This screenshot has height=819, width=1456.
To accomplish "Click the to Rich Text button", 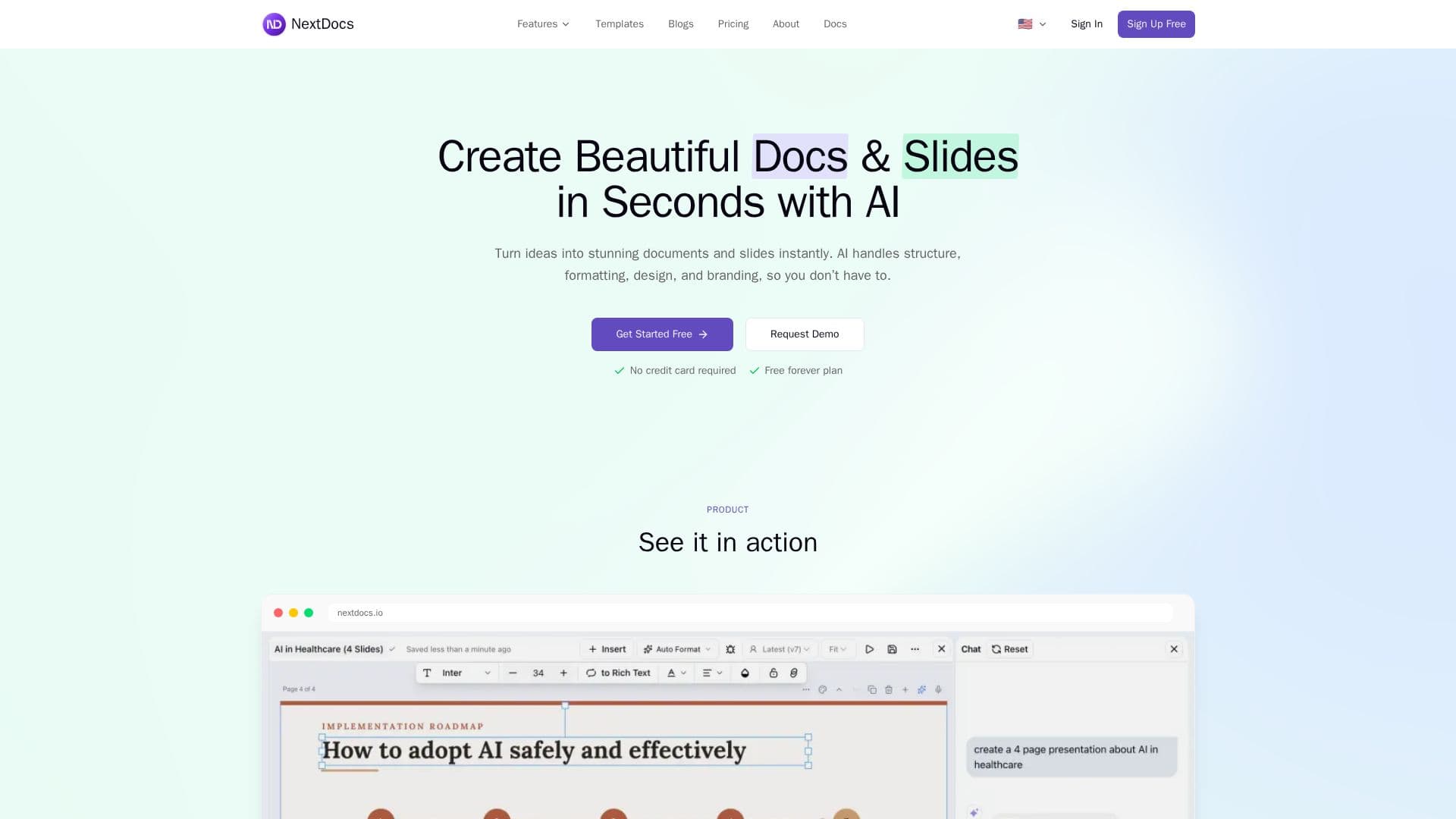I will tap(618, 673).
